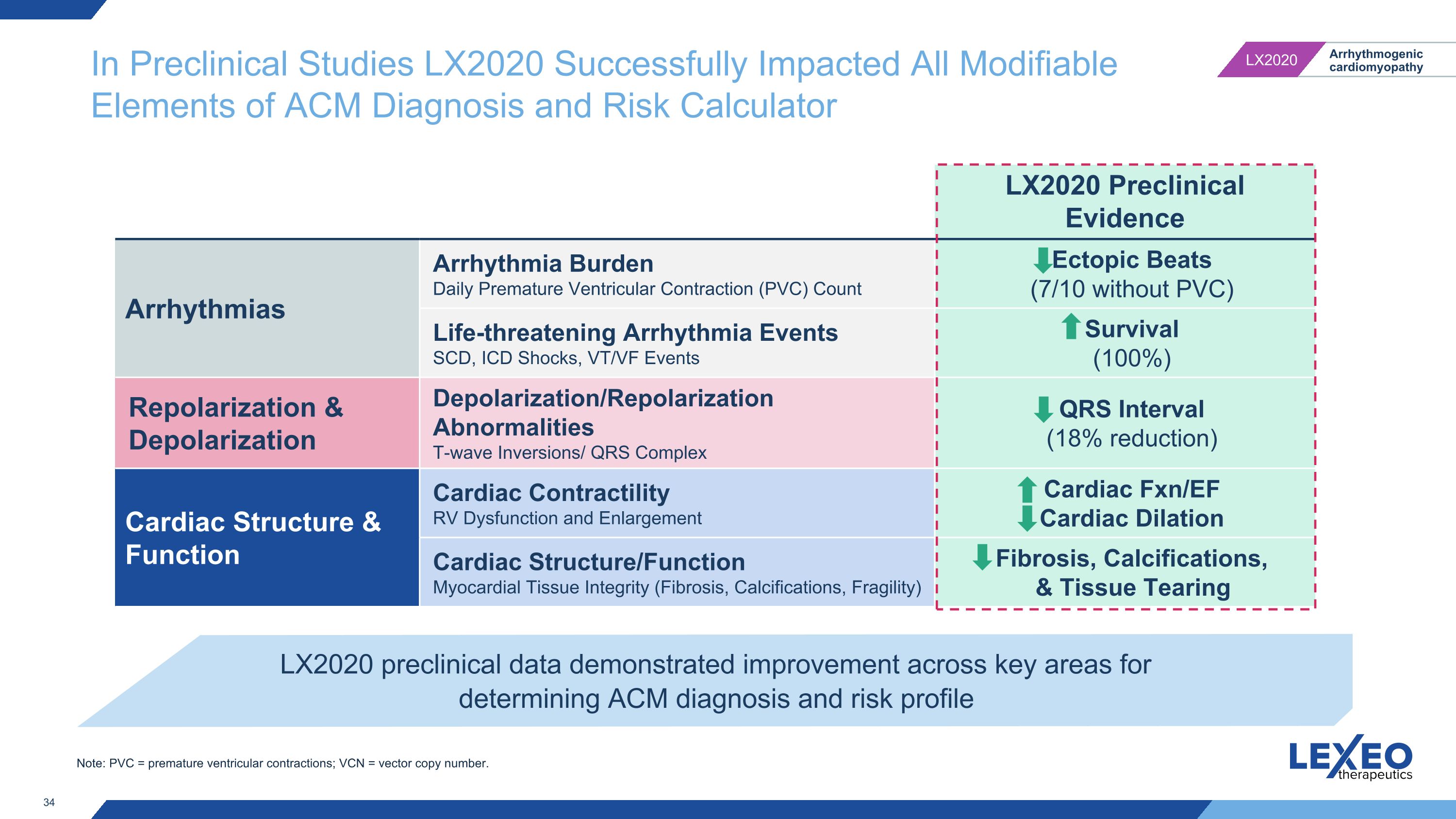Screen dimensions: 1456x819
Task: Select the Arrhythmias category cell
Action: (x=267, y=309)
